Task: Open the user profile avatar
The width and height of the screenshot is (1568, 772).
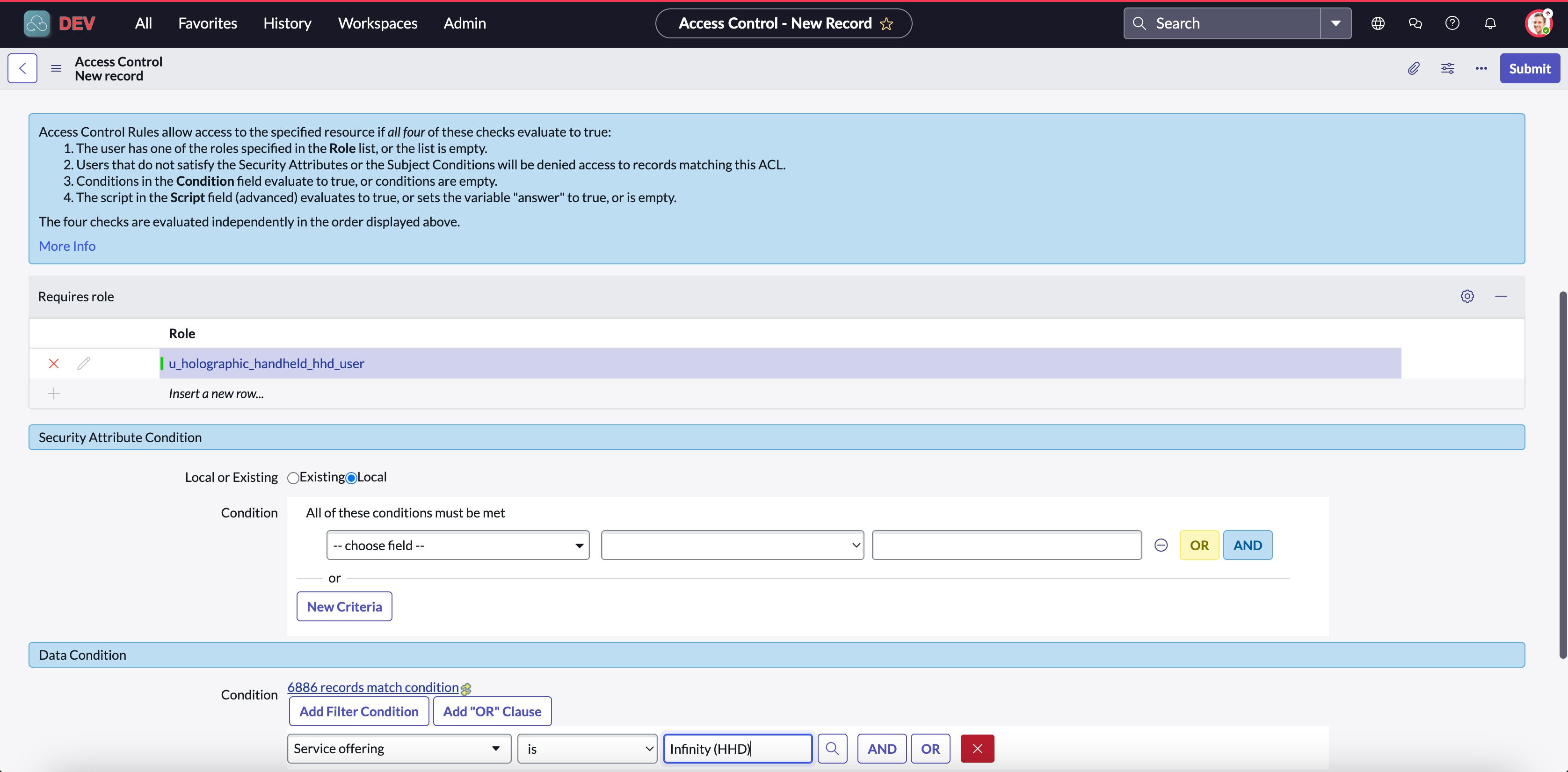Action: (1539, 23)
